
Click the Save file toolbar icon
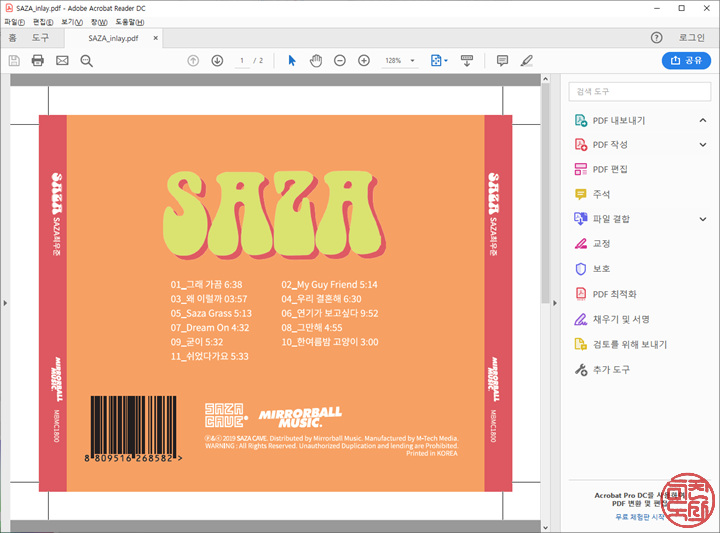14,61
